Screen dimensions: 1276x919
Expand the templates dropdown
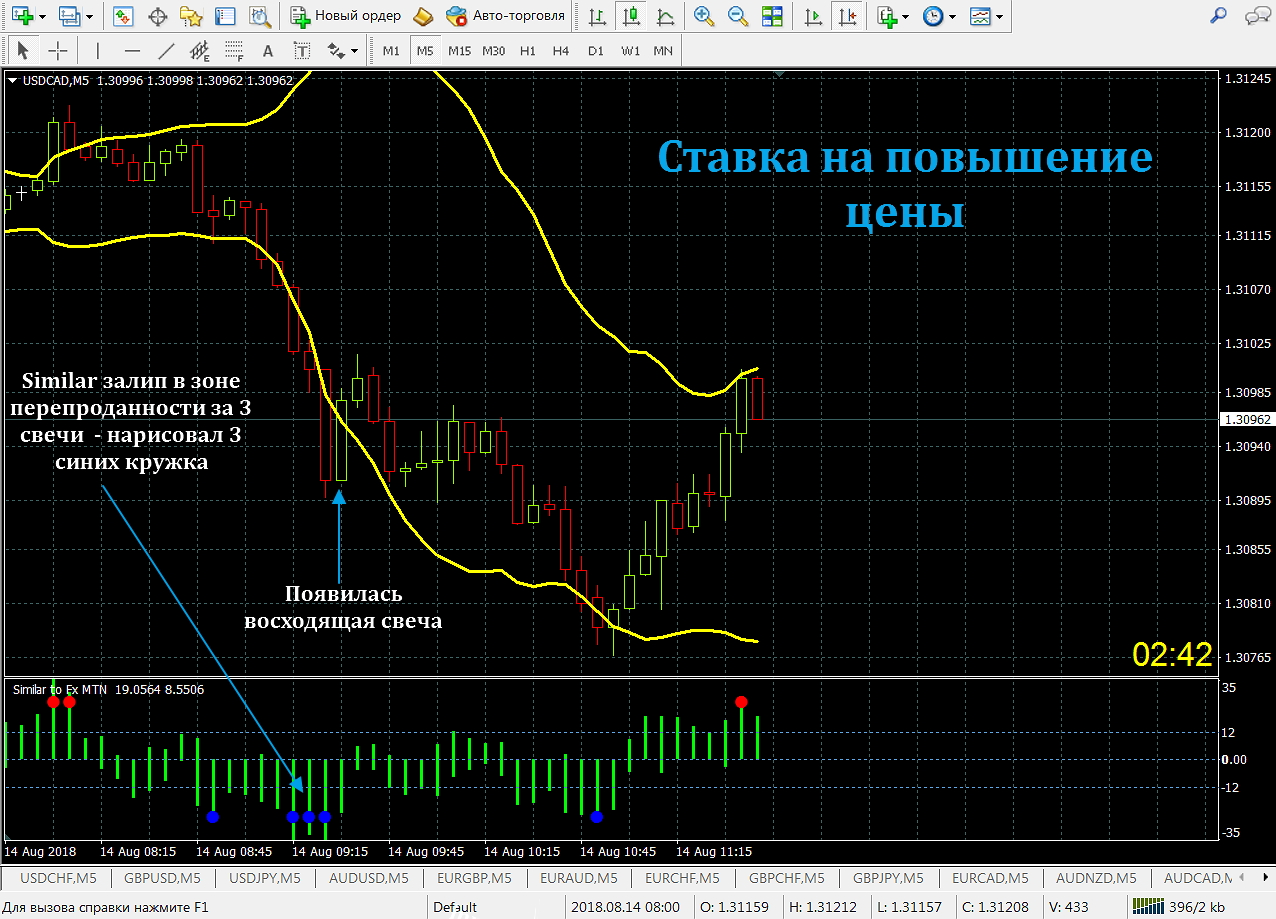click(999, 17)
